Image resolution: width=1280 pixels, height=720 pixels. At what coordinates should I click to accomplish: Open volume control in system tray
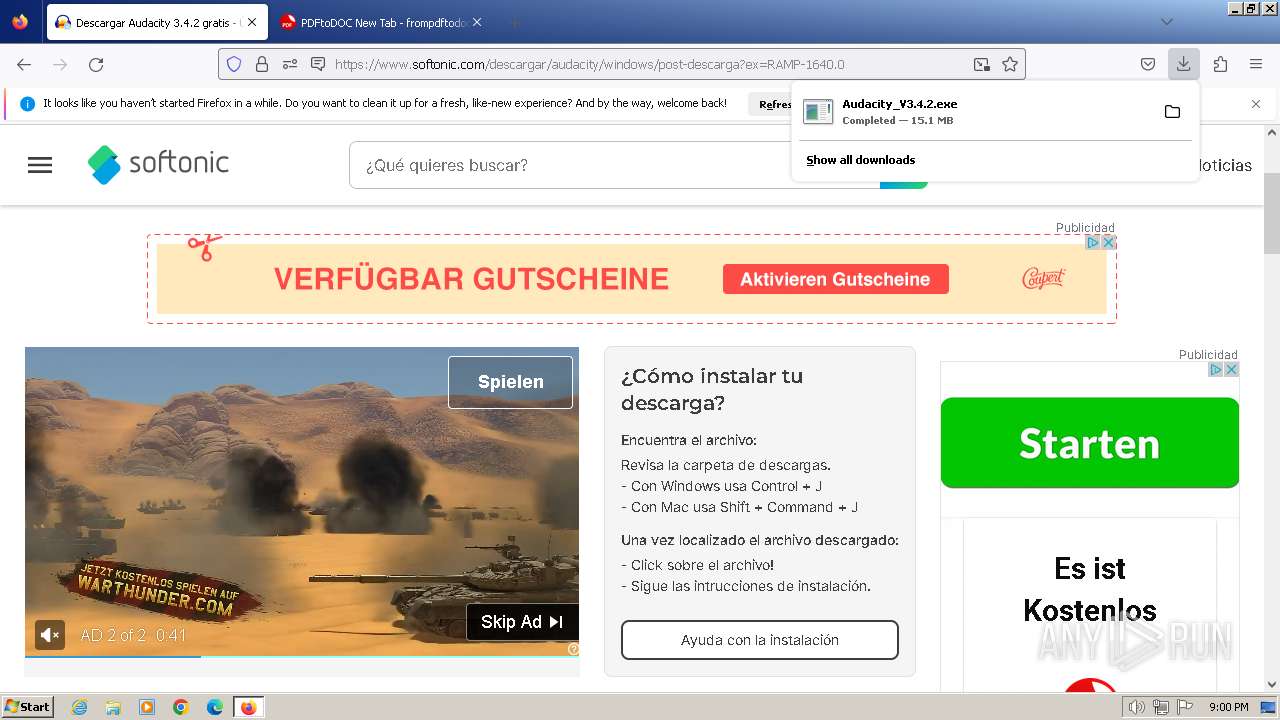click(x=1137, y=707)
